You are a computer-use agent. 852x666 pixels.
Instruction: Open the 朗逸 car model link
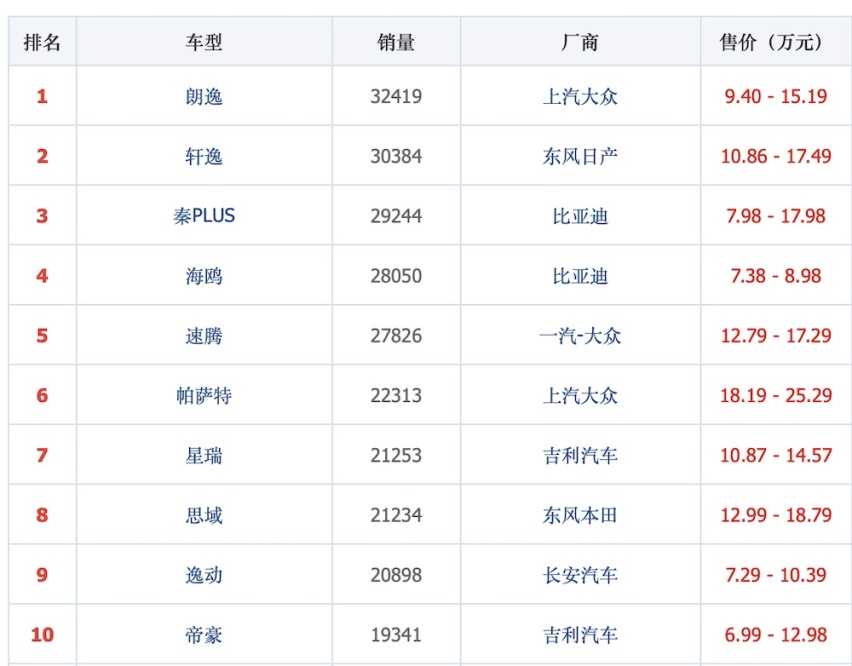click(x=204, y=97)
